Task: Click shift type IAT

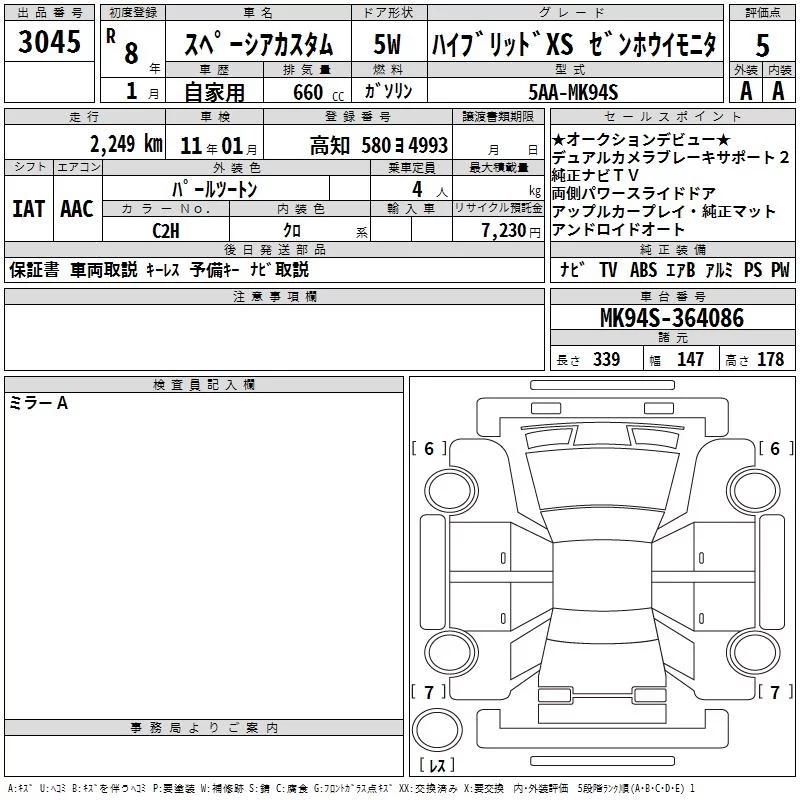Action: coord(28,209)
